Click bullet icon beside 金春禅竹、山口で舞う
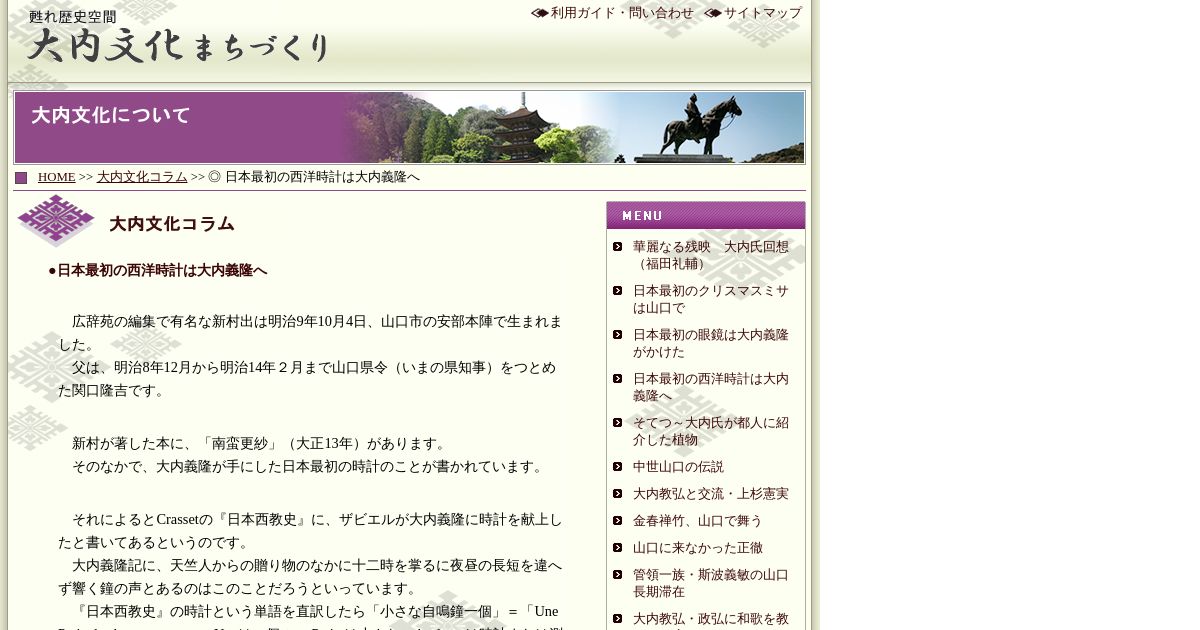This screenshot has height=630, width=1200. click(618, 521)
